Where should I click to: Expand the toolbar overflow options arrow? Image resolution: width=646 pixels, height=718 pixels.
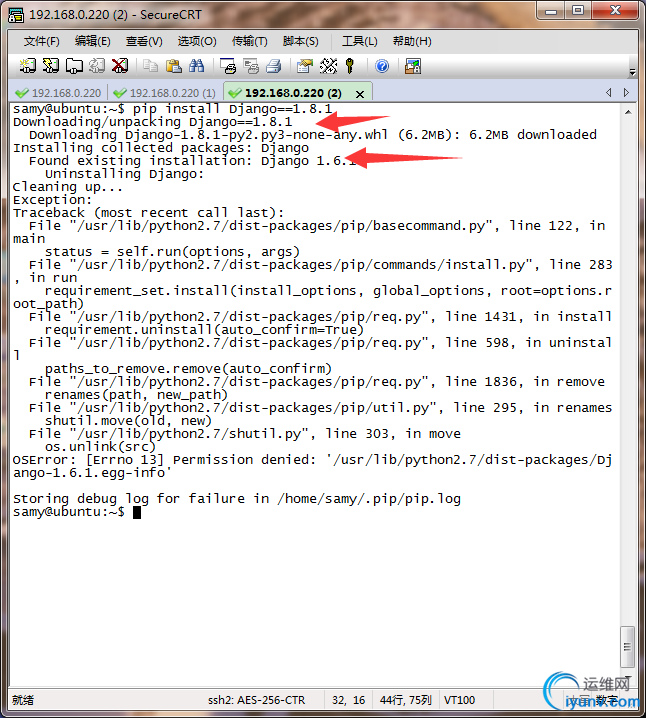pos(632,72)
